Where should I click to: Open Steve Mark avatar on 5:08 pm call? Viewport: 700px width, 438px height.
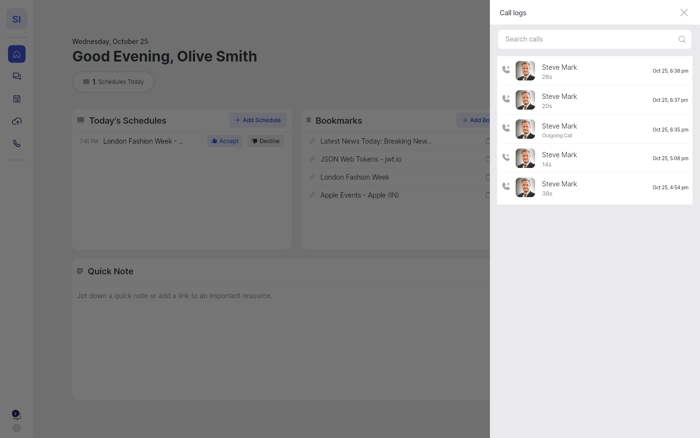pos(525,158)
